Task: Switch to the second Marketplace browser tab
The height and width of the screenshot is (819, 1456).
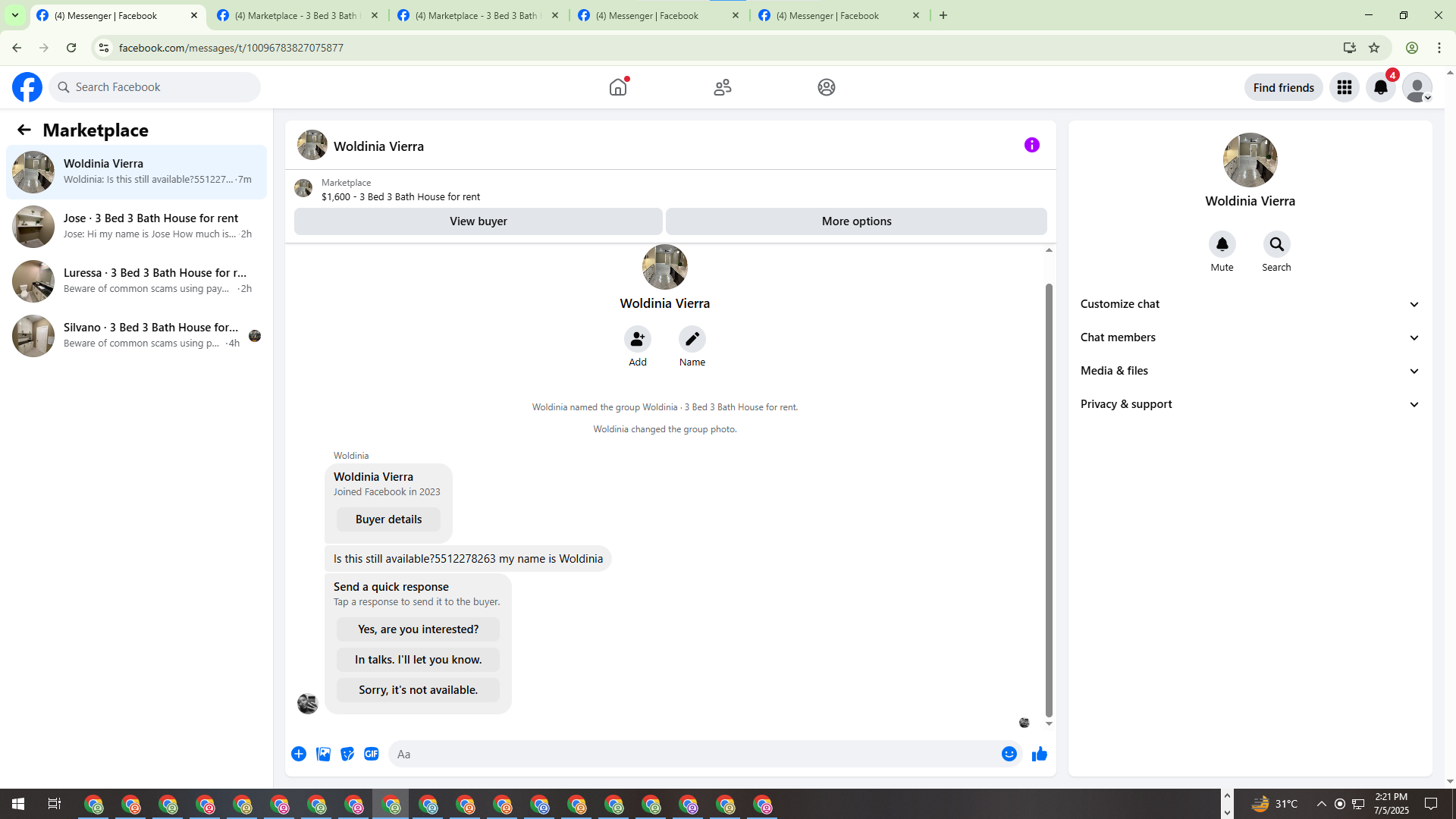Action: coord(478,15)
